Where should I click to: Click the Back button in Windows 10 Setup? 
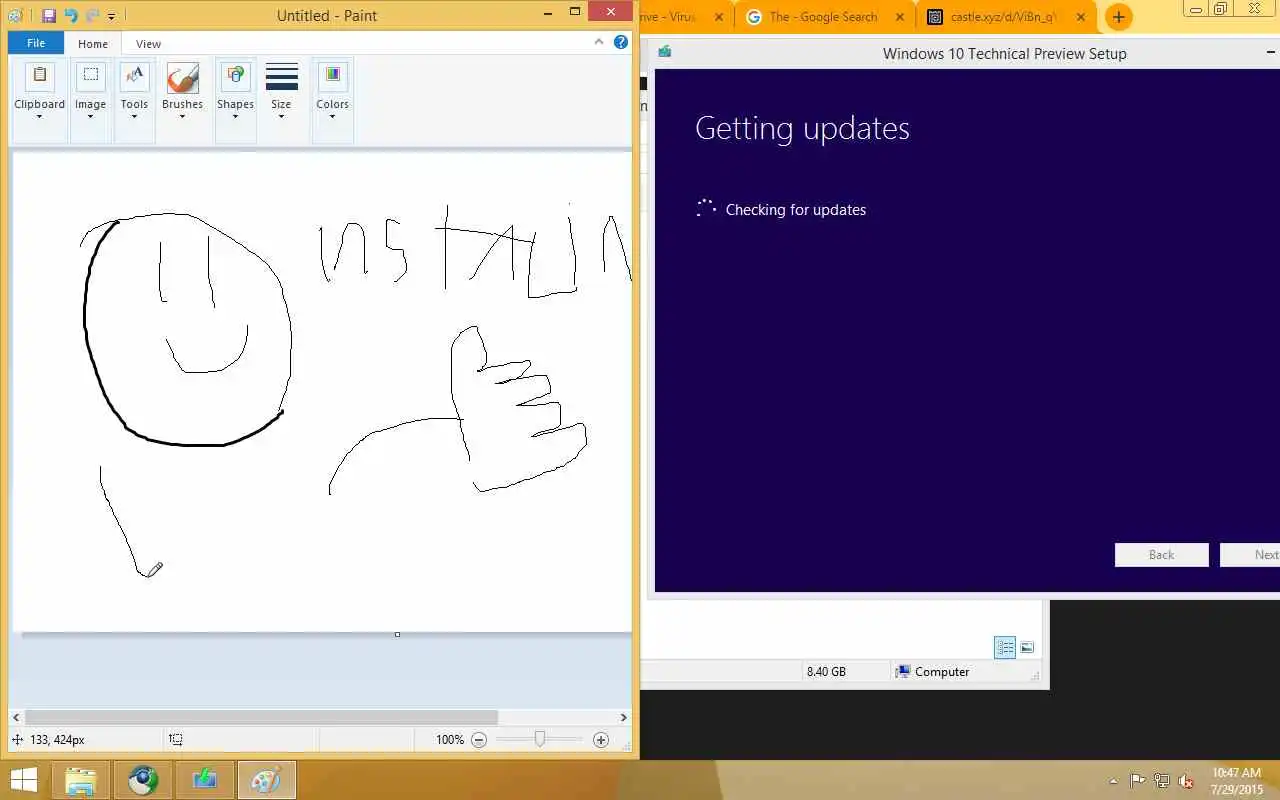[x=1162, y=555]
